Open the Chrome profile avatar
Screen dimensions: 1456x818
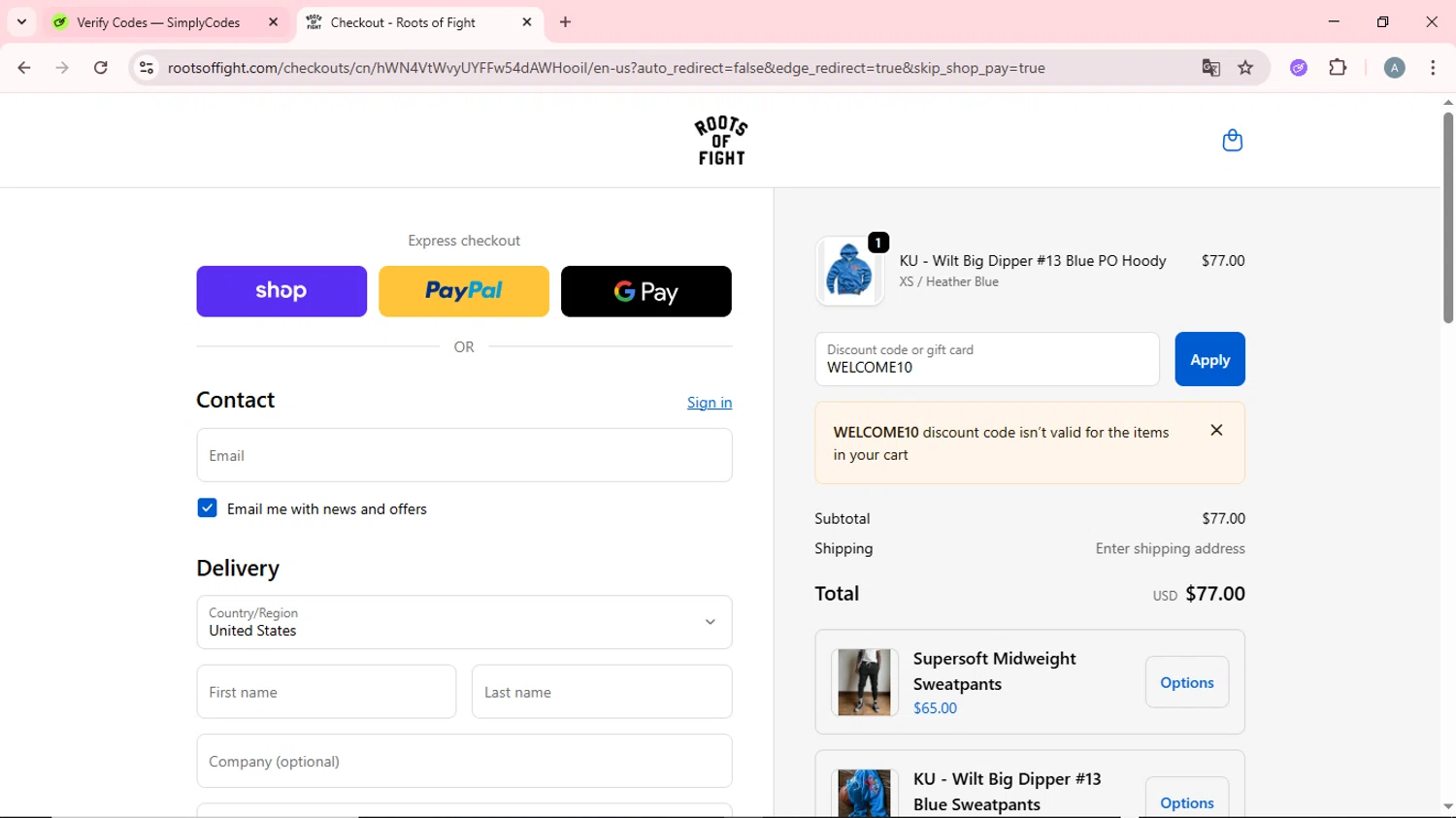pos(1394,68)
